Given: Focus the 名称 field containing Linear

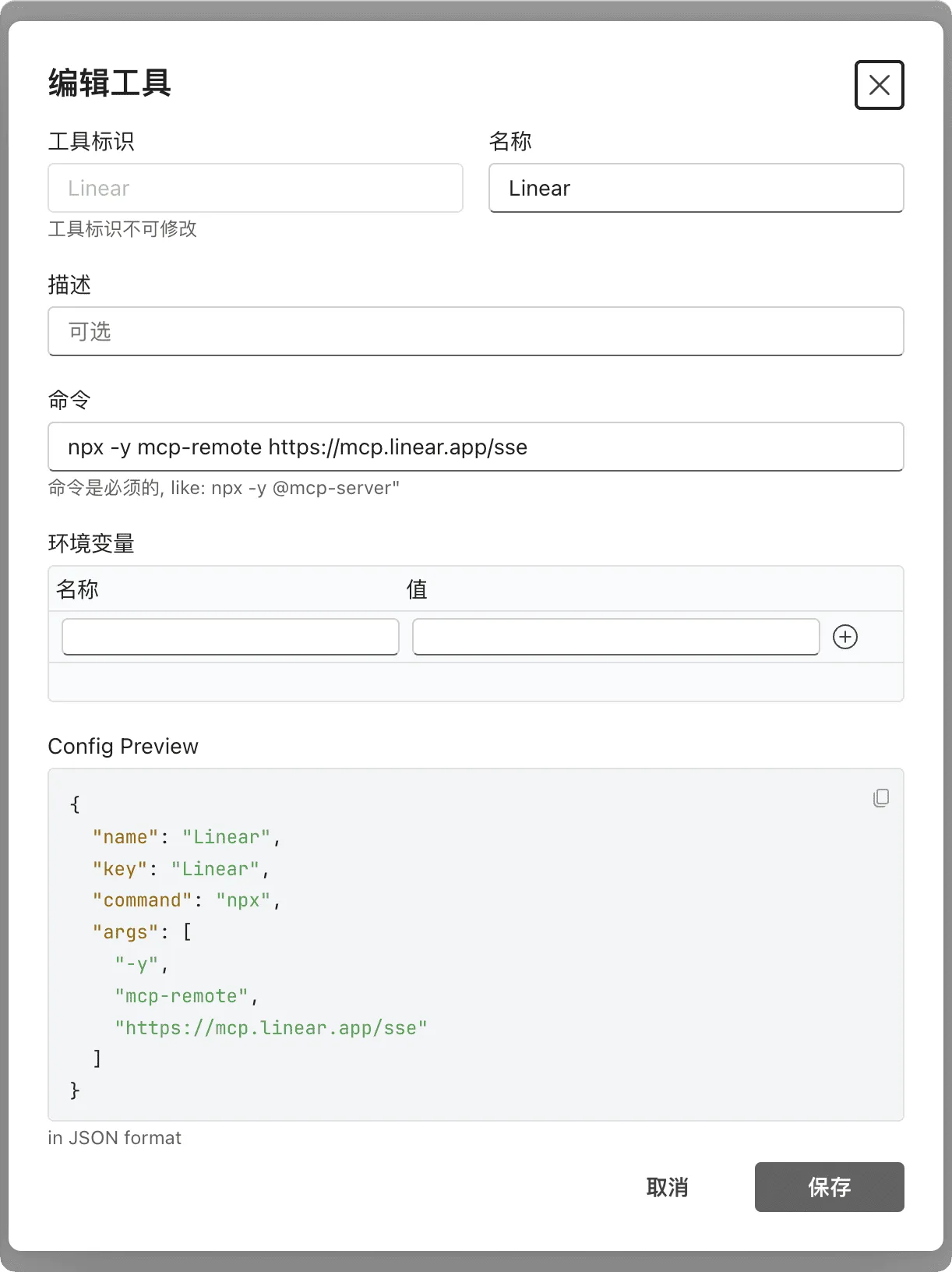Looking at the screenshot, I should coord(696,188).
